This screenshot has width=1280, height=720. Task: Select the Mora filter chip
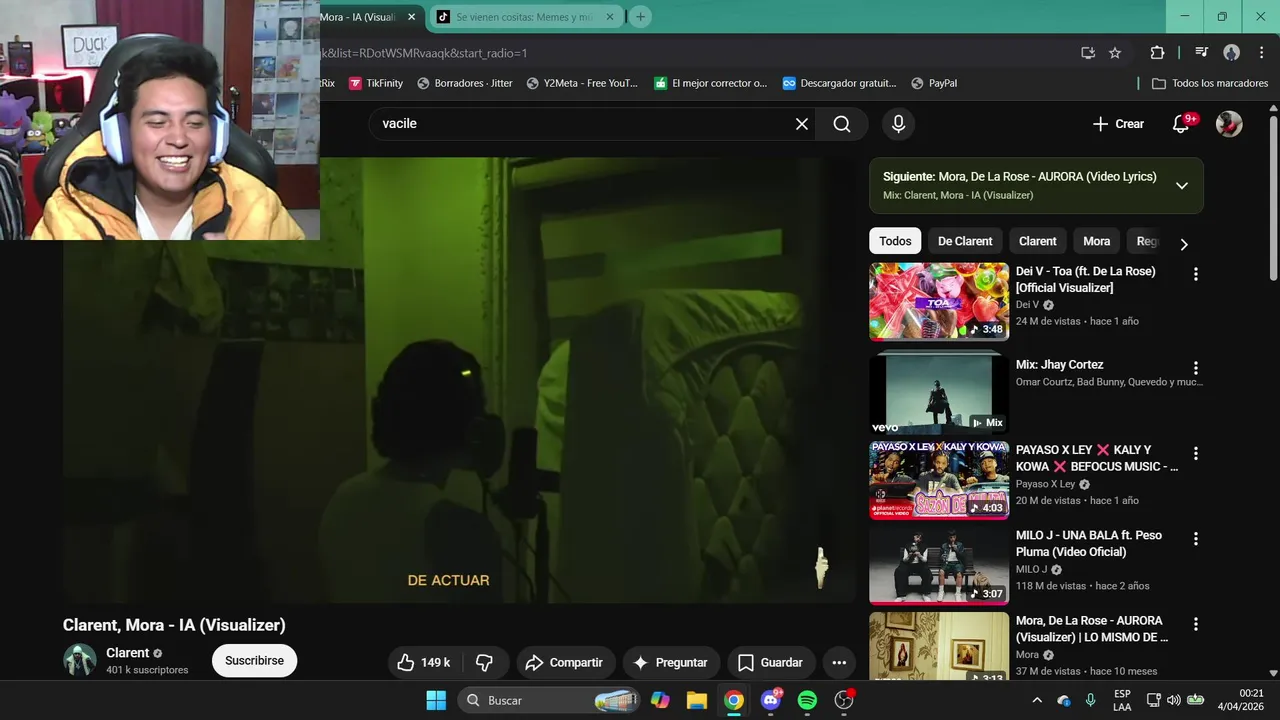(1096, 241)
